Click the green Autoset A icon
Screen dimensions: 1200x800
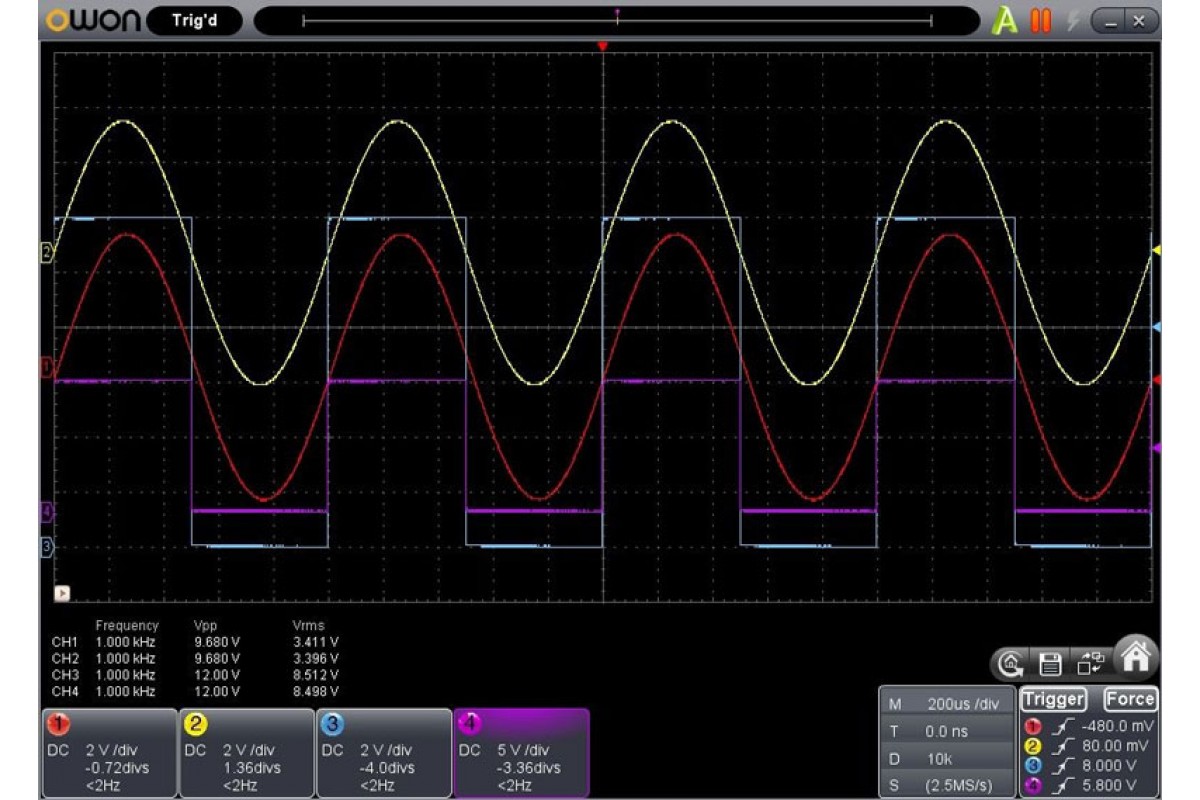1004,21
